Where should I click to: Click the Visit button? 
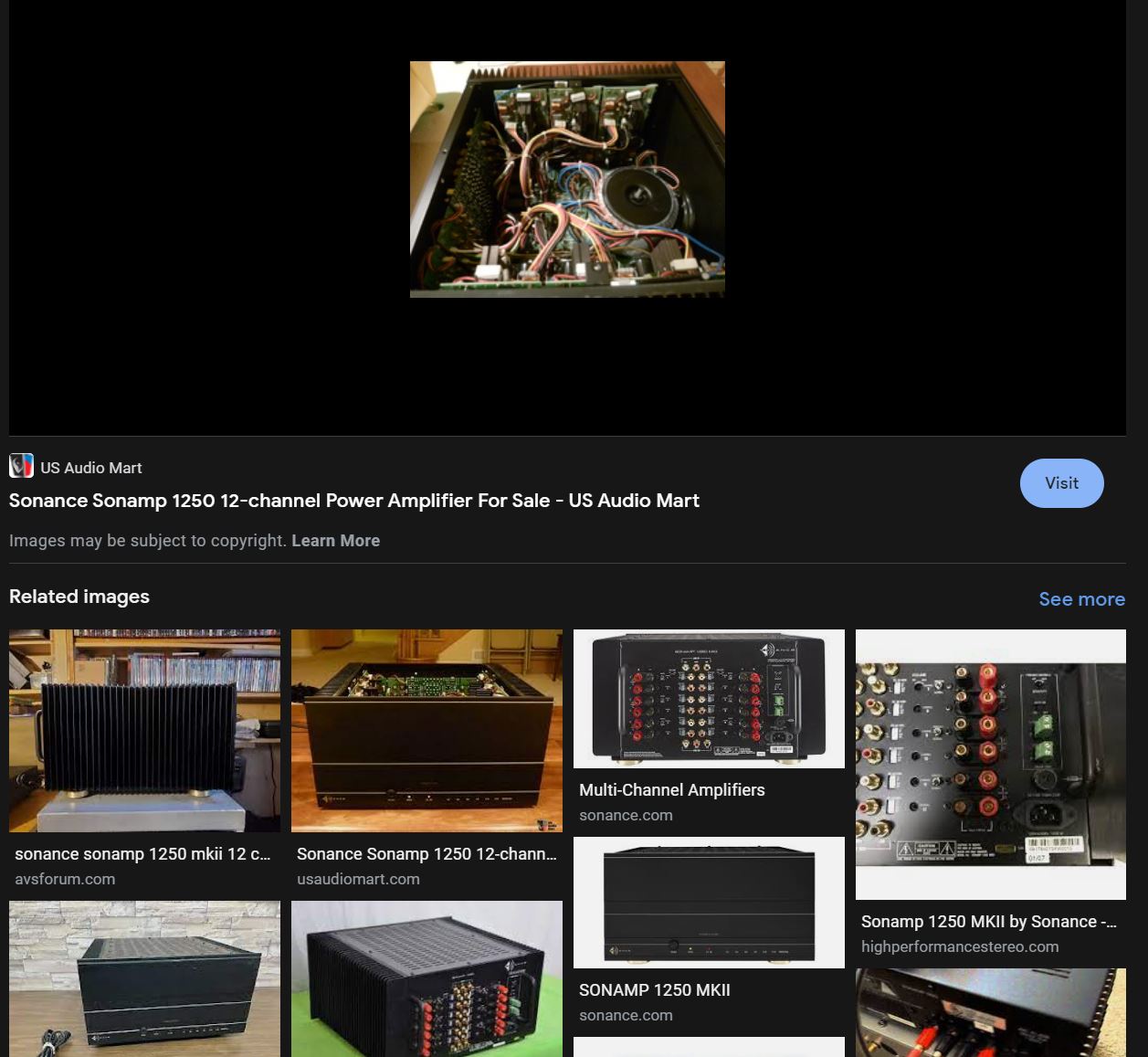coord(1061,483)
